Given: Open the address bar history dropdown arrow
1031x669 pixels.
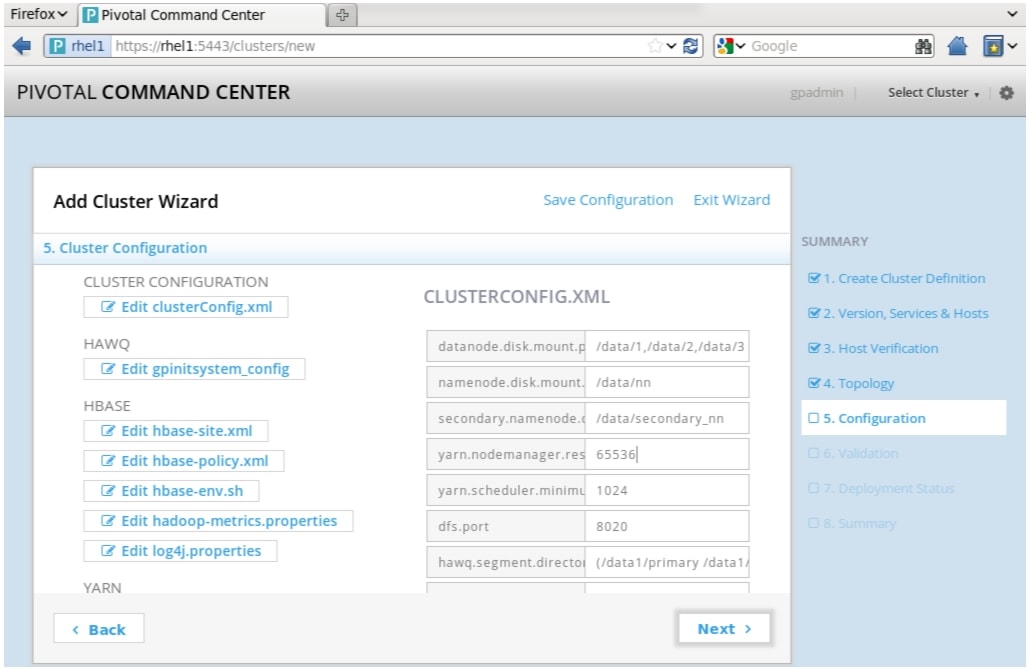Looking at the screenshot, I should click(671, 46).
